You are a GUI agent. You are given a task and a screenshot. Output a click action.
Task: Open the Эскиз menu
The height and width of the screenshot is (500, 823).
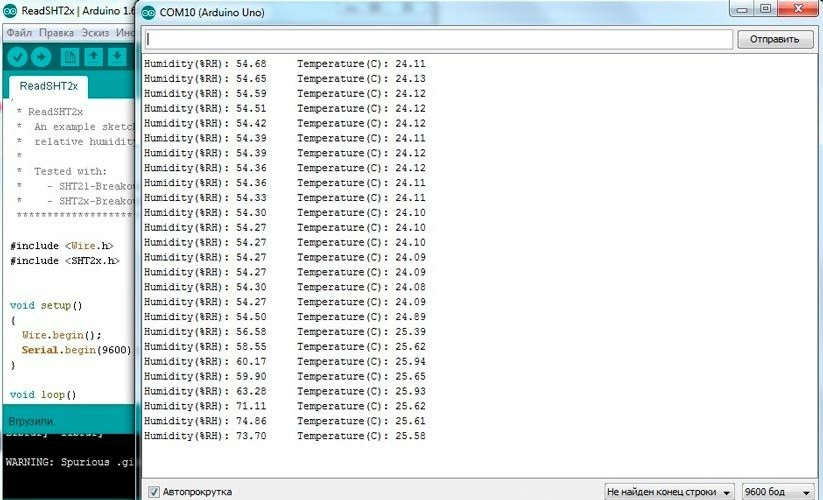(95, 32)
